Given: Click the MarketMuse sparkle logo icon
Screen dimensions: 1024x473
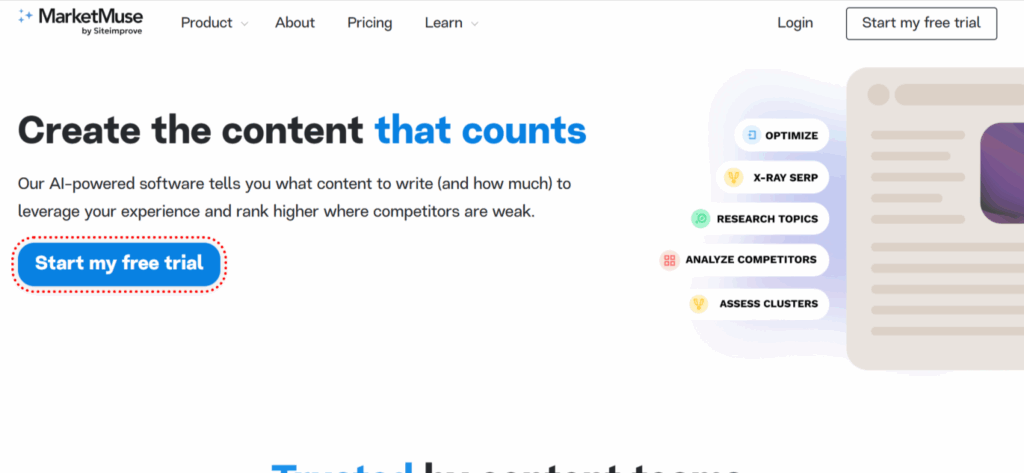Looking at the screenshot, I should coord(26,17).
